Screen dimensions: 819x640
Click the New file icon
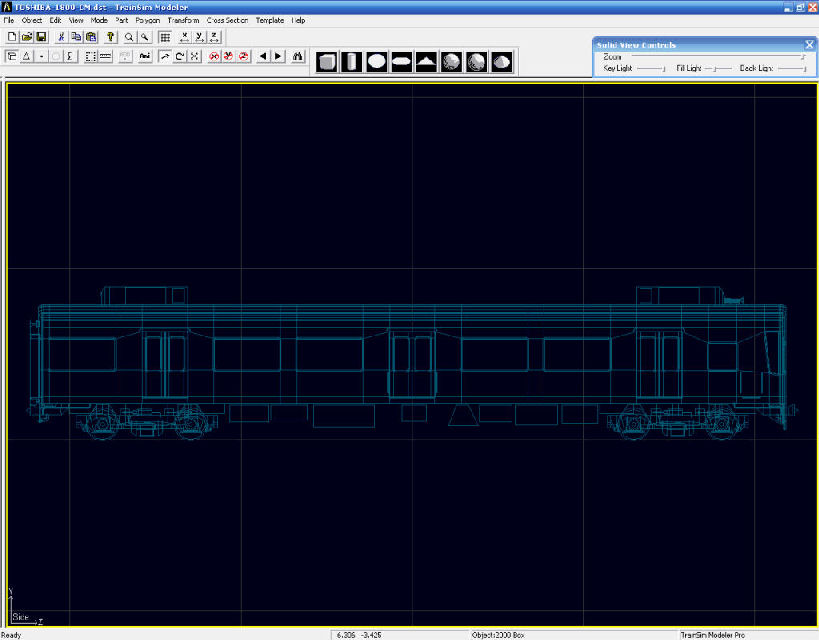pos(12,36)
